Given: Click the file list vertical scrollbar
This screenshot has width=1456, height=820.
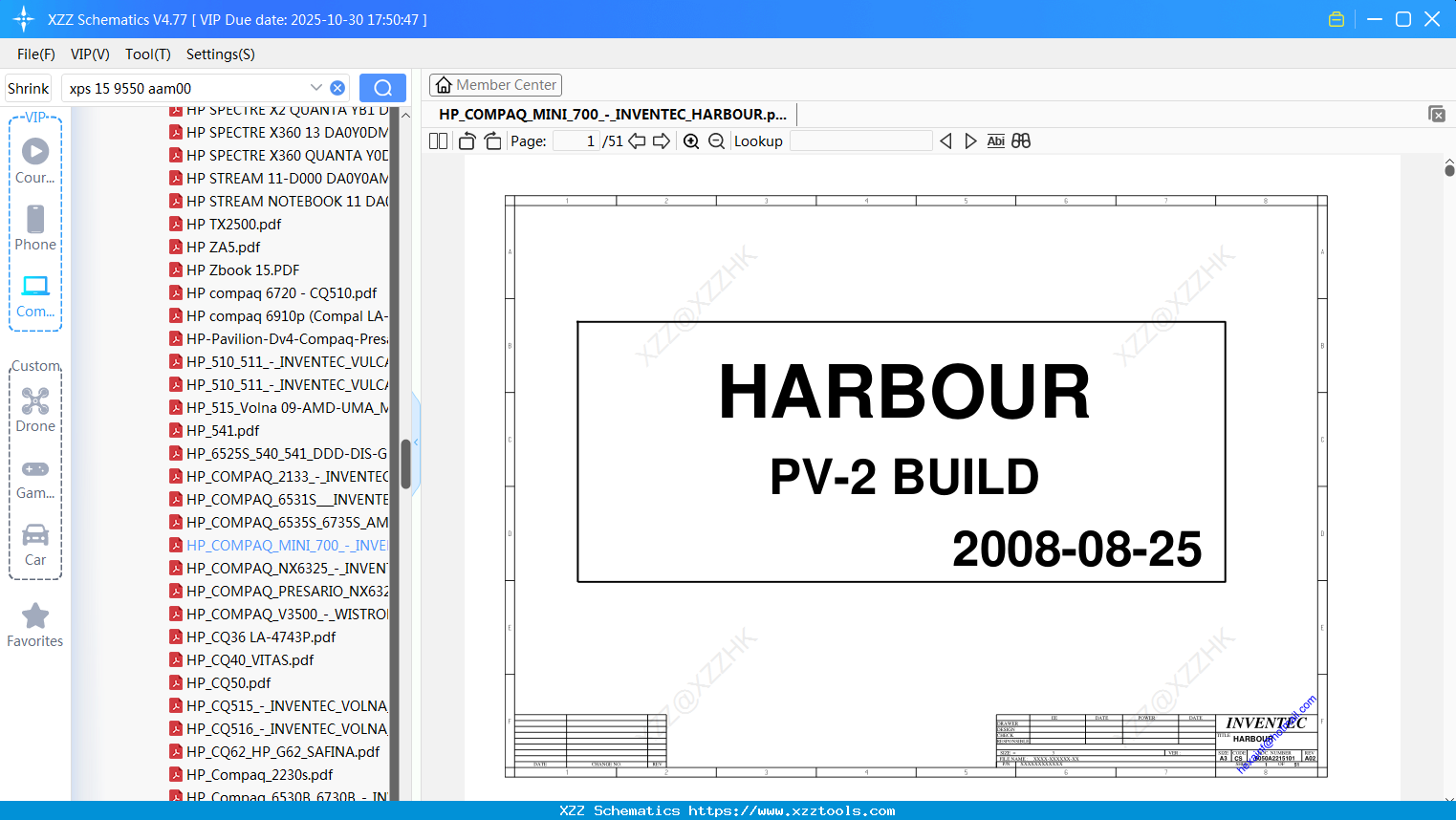Looking at the screenshot, I should pos(405,464).
